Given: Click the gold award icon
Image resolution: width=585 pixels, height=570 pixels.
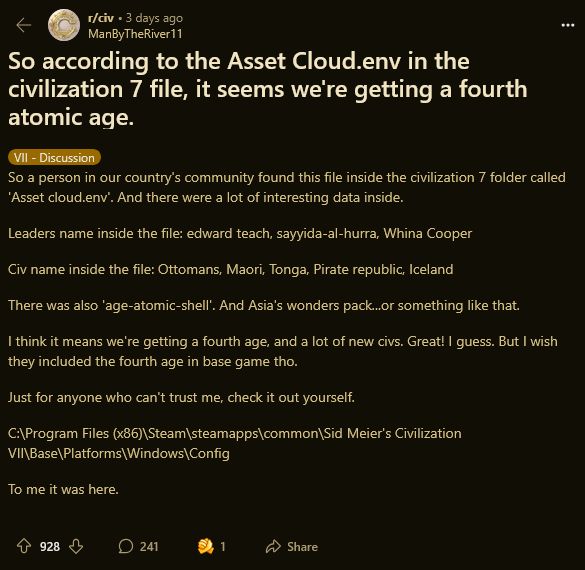Looking at the screenshot, I should (205, 546).
